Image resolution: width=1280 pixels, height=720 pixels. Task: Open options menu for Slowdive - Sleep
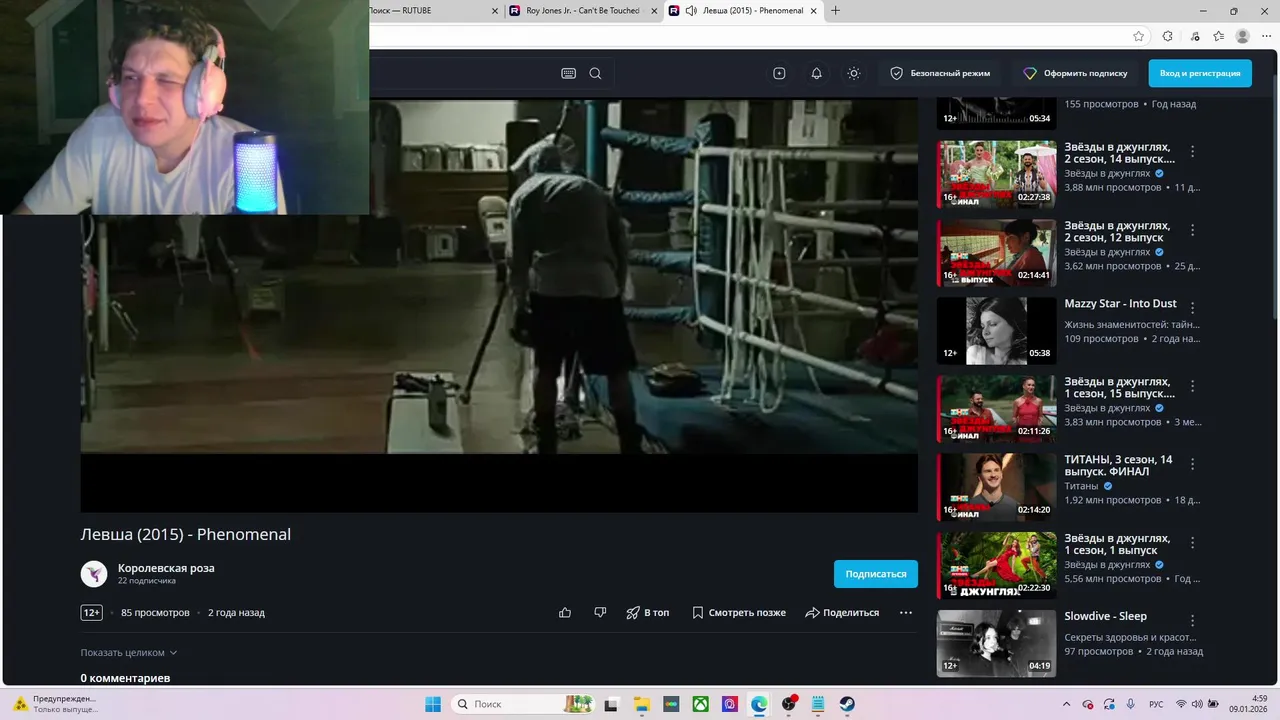1192,621
